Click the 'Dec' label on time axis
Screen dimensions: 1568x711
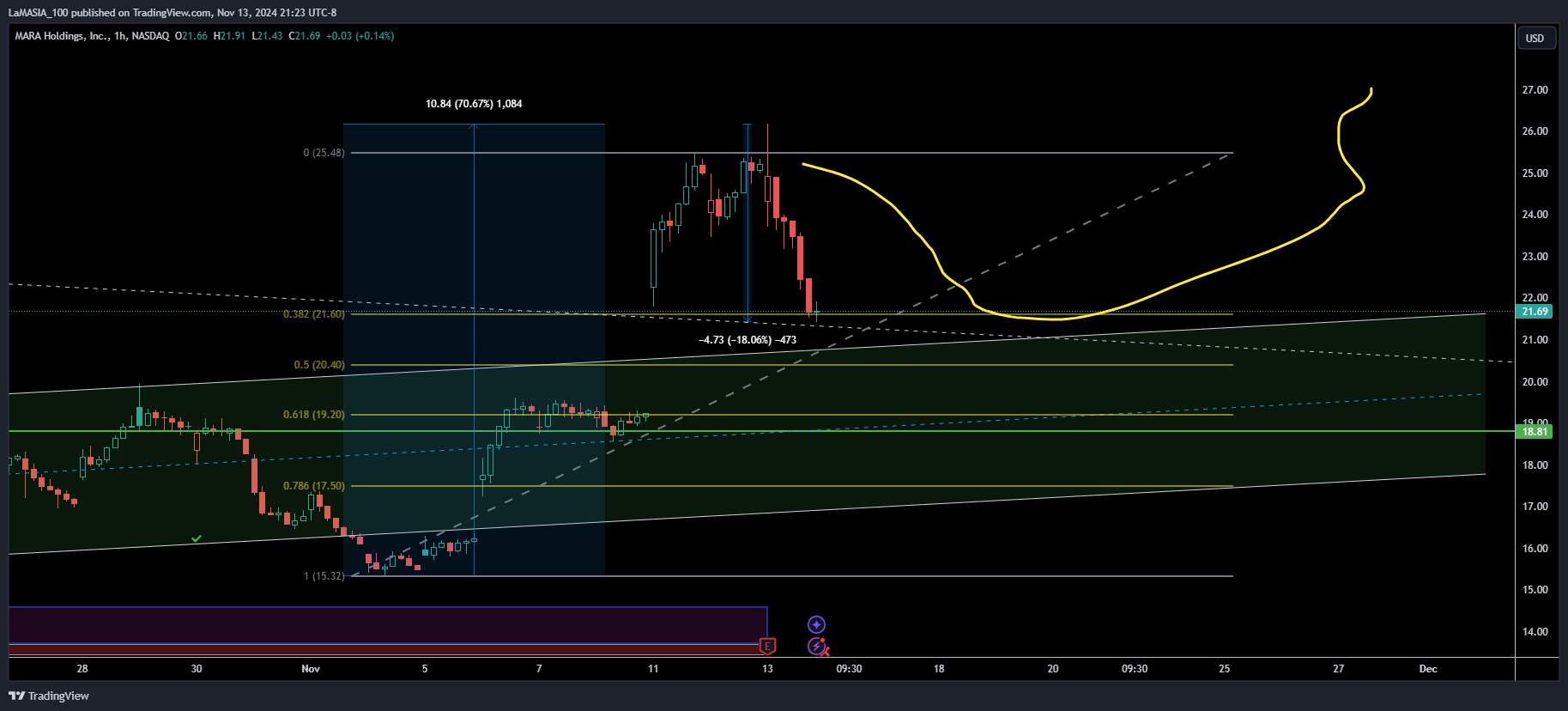[1428, 669]
